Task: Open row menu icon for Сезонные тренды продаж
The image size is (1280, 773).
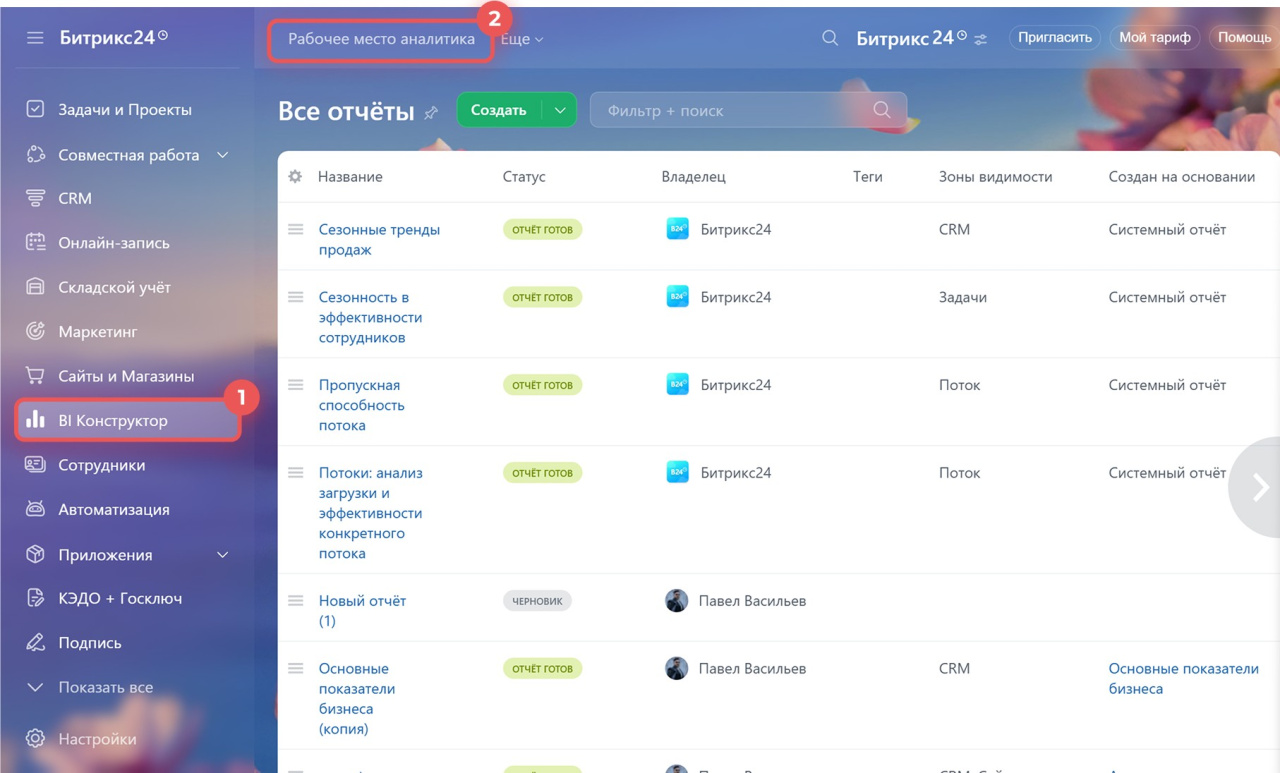Action: (296, 229)
